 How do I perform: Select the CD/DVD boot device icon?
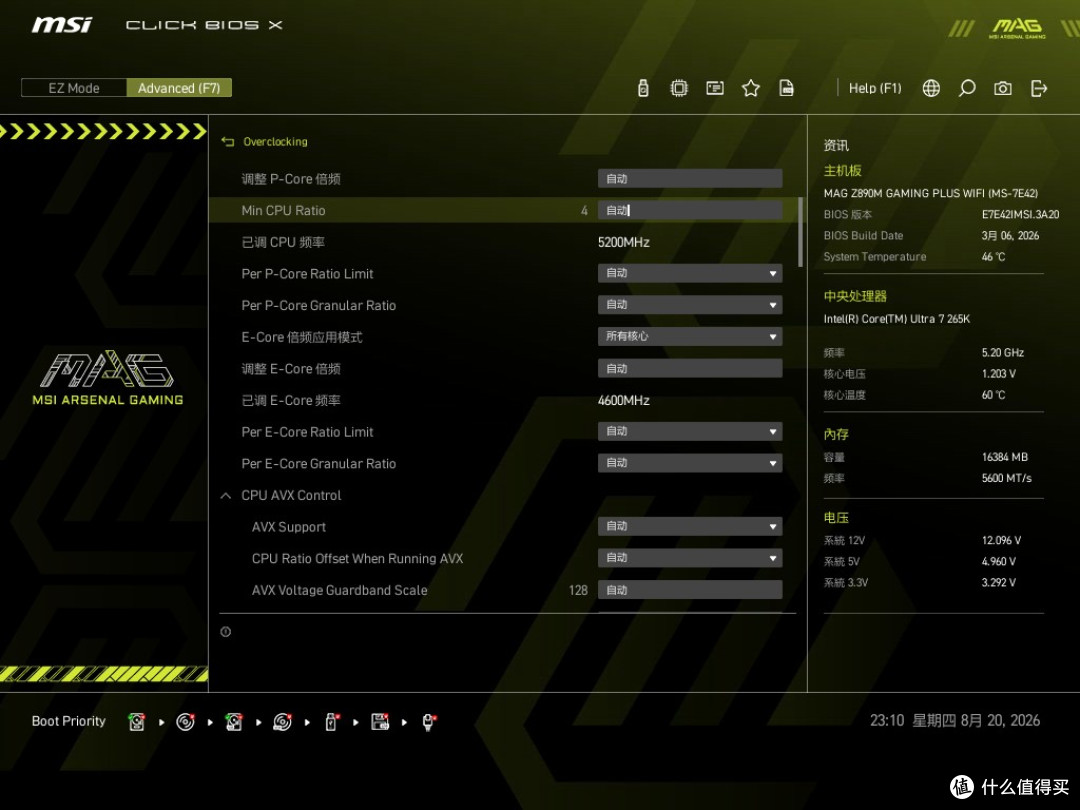pos(185,722)
